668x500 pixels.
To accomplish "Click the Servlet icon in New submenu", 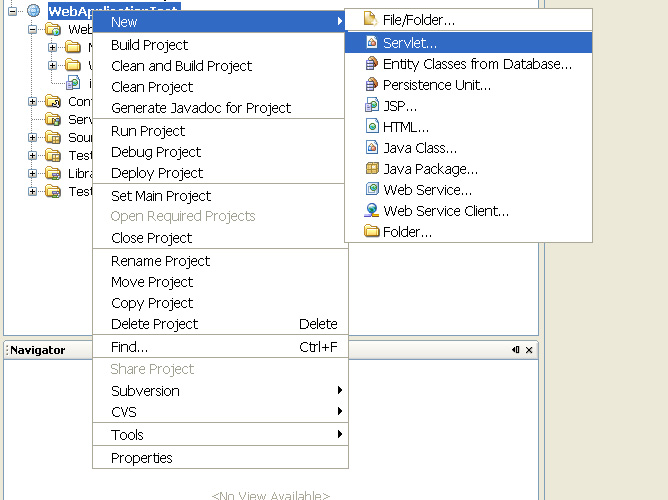I will tap(372, 43).
